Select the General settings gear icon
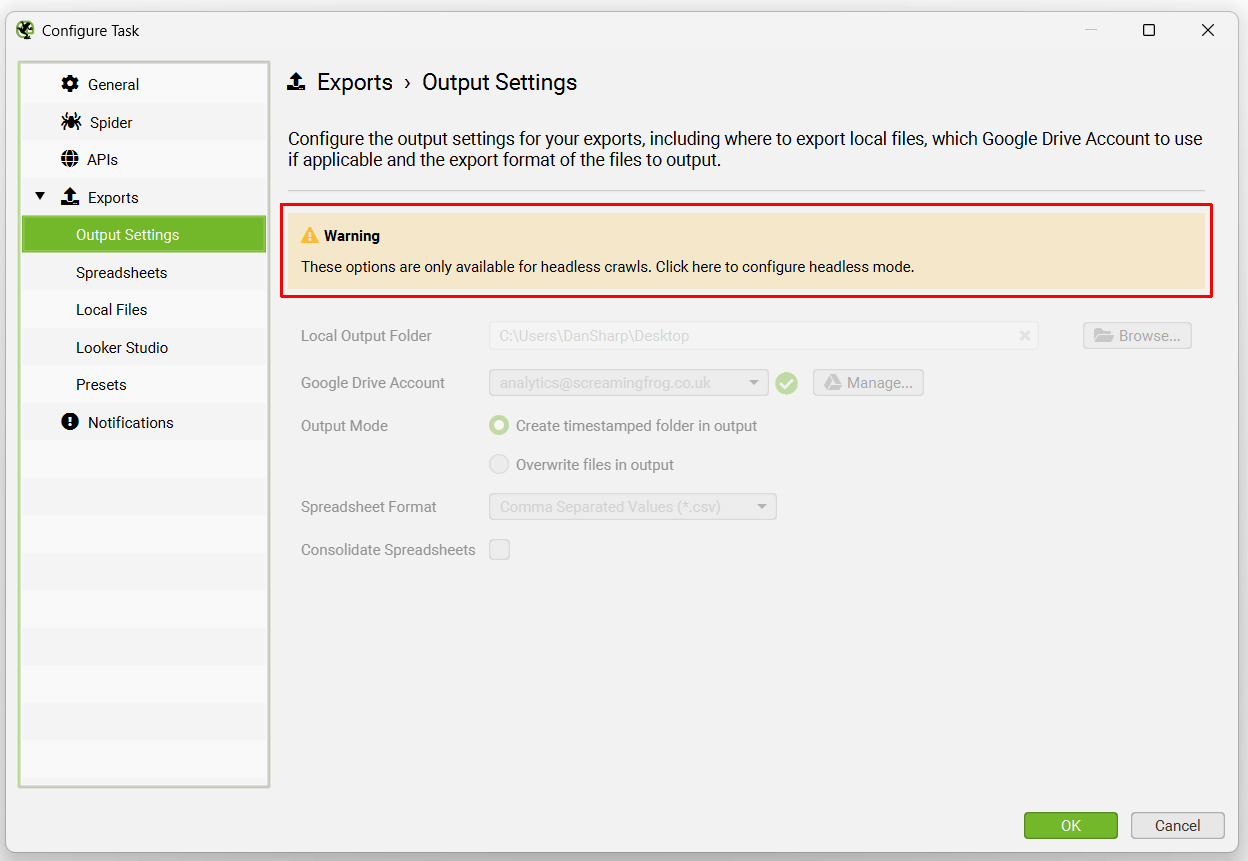The image size is (1248, 861). (x=69, y=84)
